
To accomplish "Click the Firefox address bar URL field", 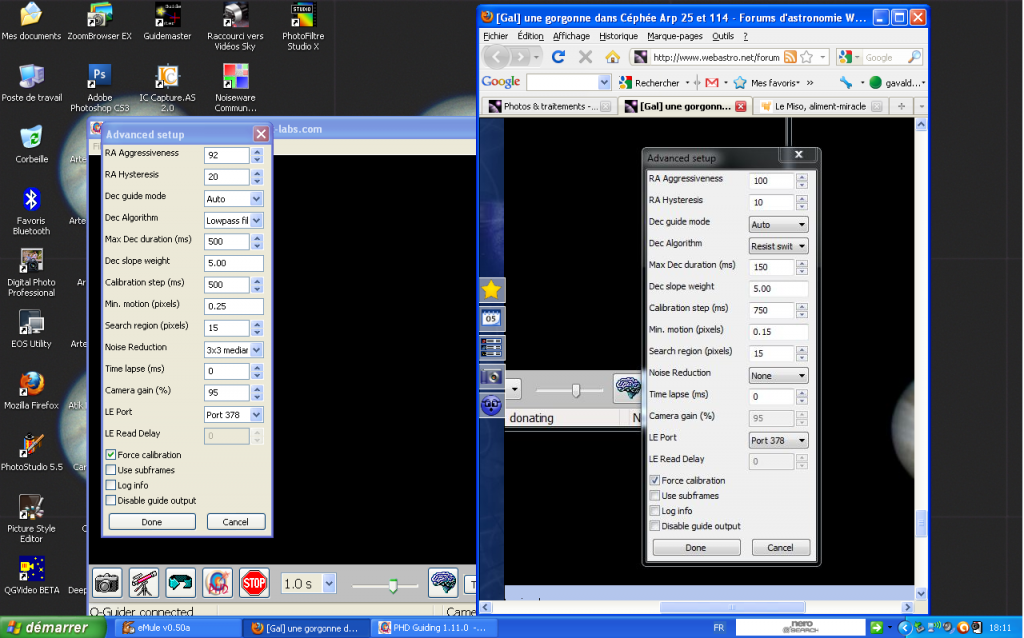I will point(715,57).
